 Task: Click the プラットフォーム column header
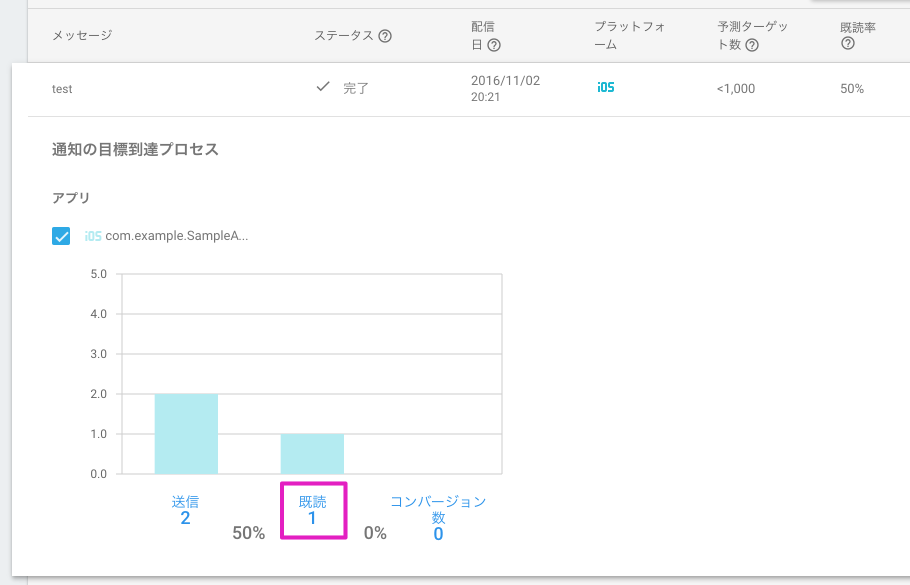[x=630, y=35]
